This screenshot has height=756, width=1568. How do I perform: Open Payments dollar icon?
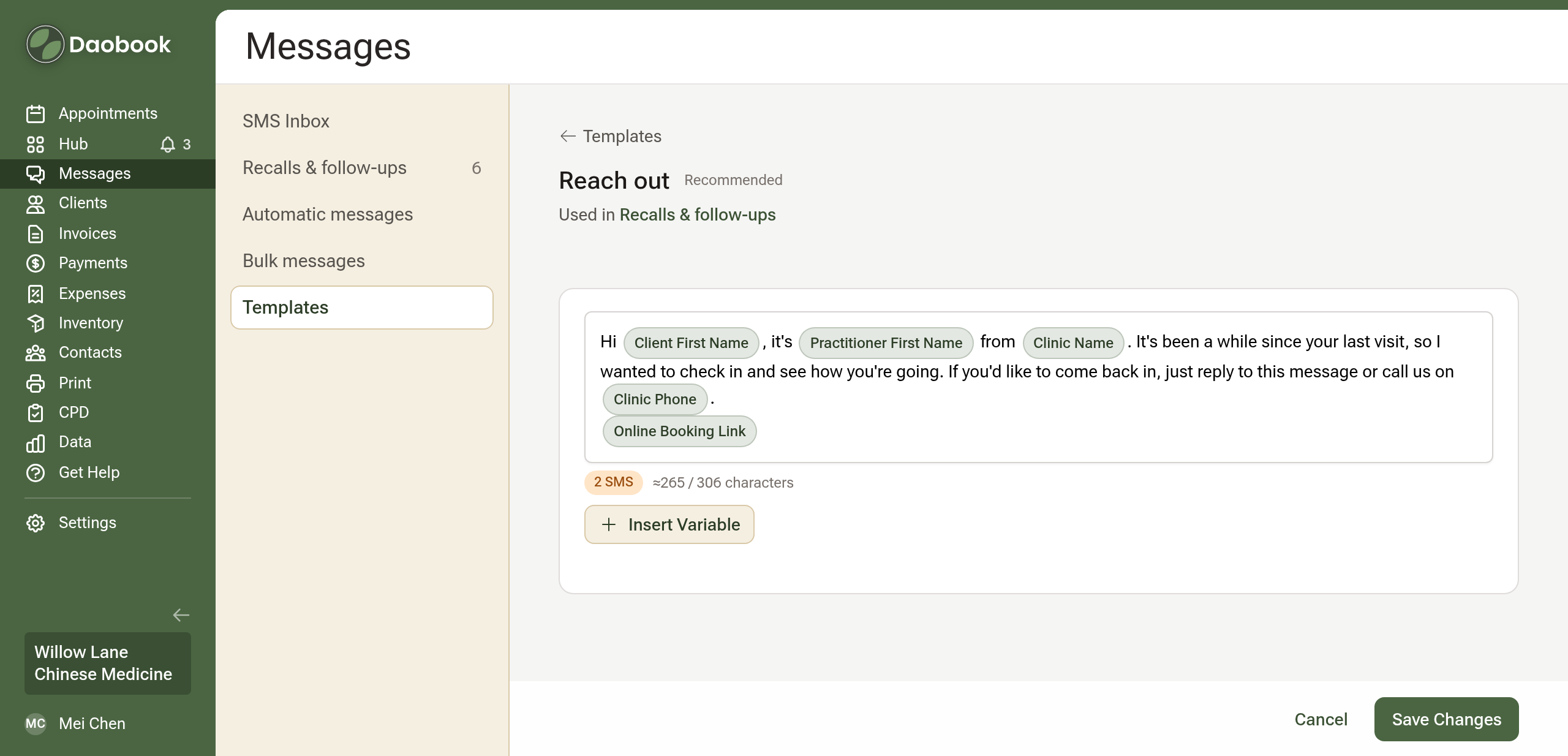coord(36,263)
